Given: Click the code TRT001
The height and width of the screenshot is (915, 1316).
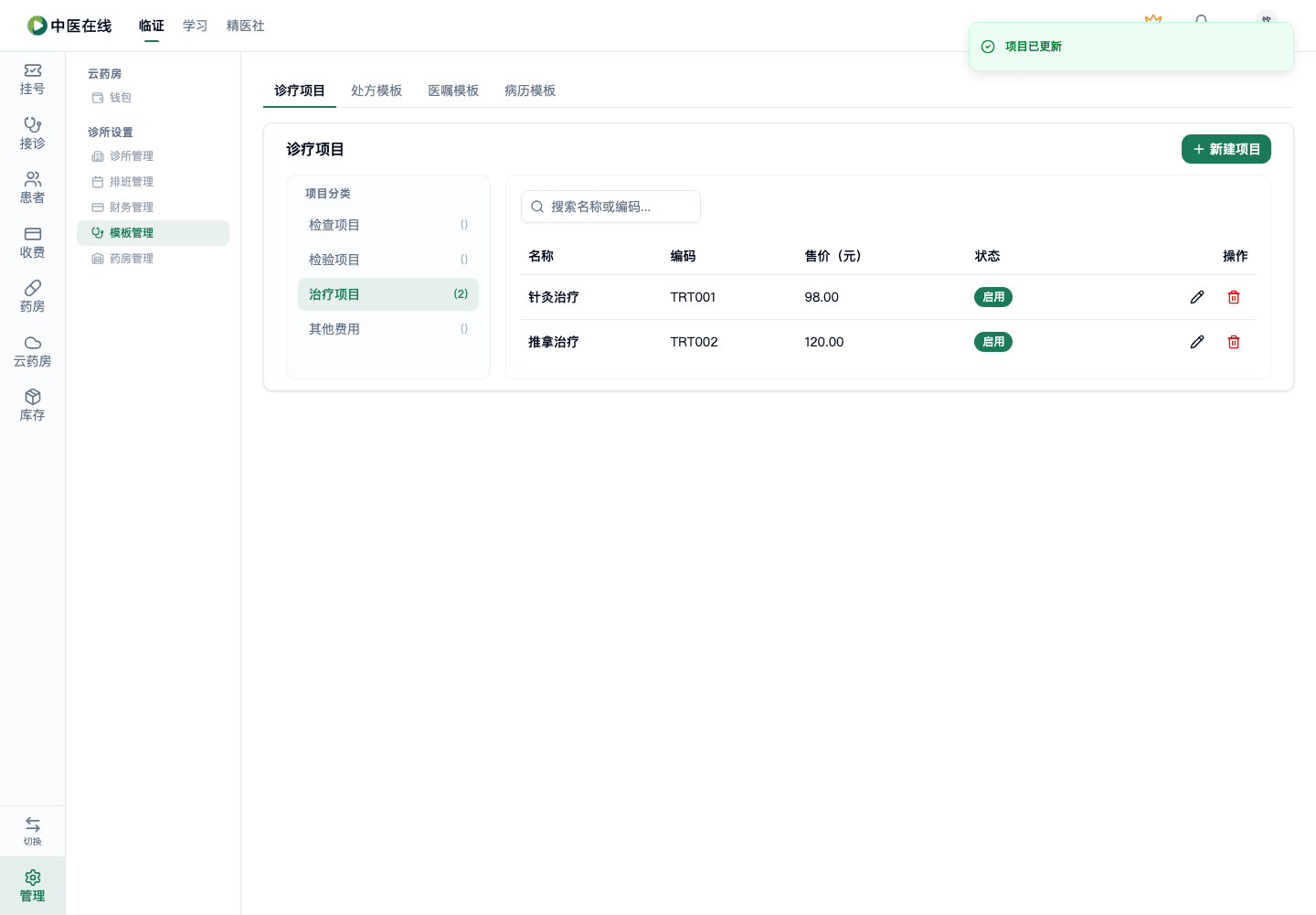Looking at the screenshot, I should tap(693, 297).
